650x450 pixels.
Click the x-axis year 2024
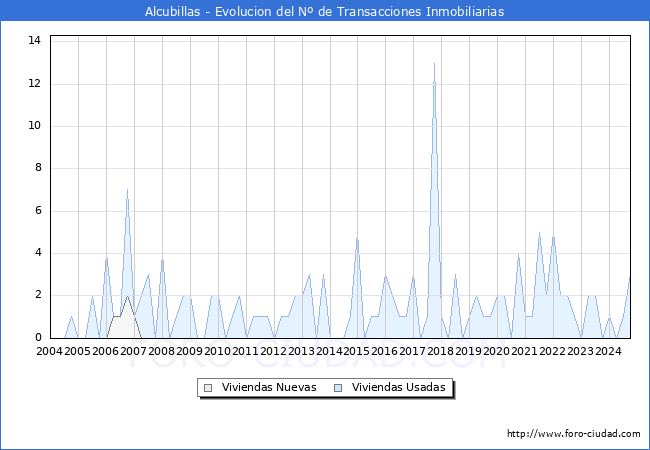coord(609,351)
